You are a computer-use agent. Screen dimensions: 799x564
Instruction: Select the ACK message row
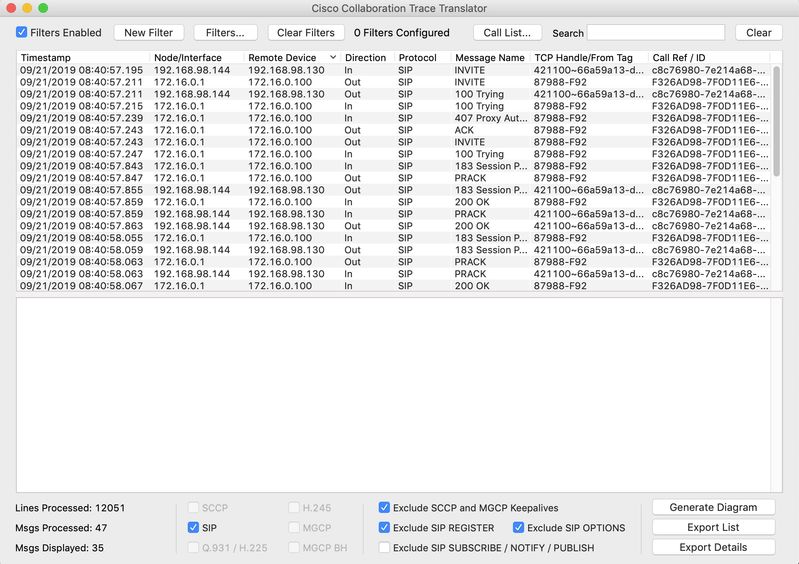[x=393, y=130]
